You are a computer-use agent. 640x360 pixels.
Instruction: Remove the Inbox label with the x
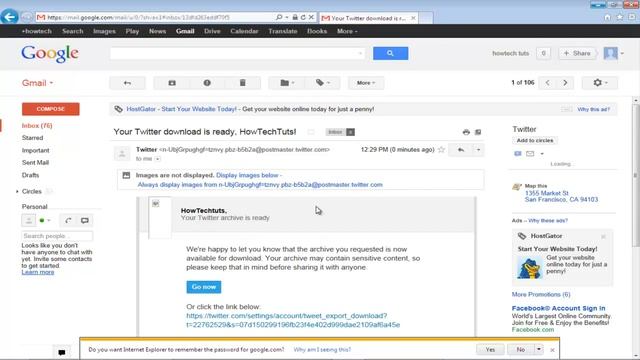coord(351,132)
